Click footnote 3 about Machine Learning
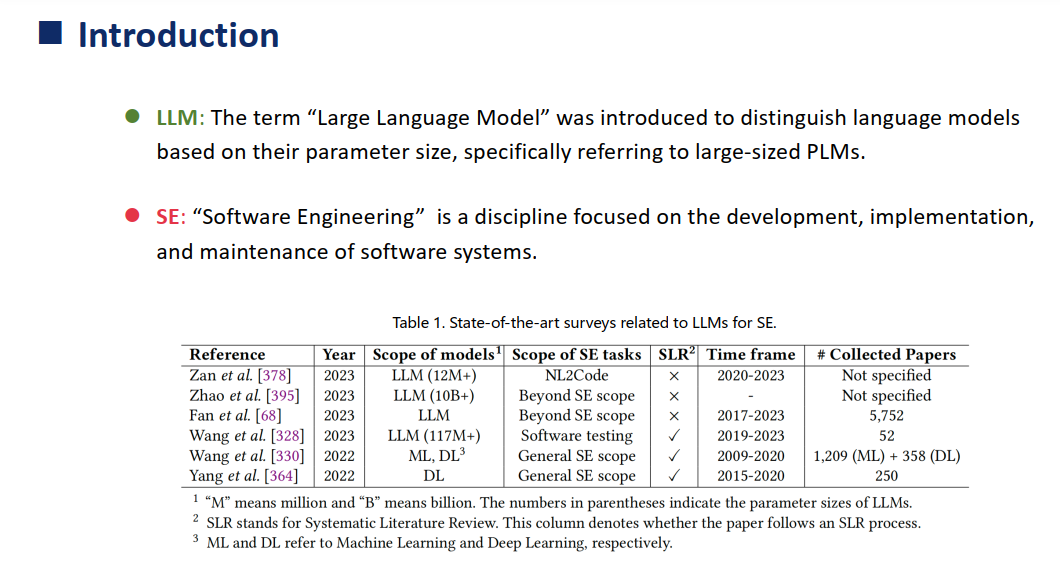Image resolution: width=1060 pixels, height=568 pixels. coord(433,542)
